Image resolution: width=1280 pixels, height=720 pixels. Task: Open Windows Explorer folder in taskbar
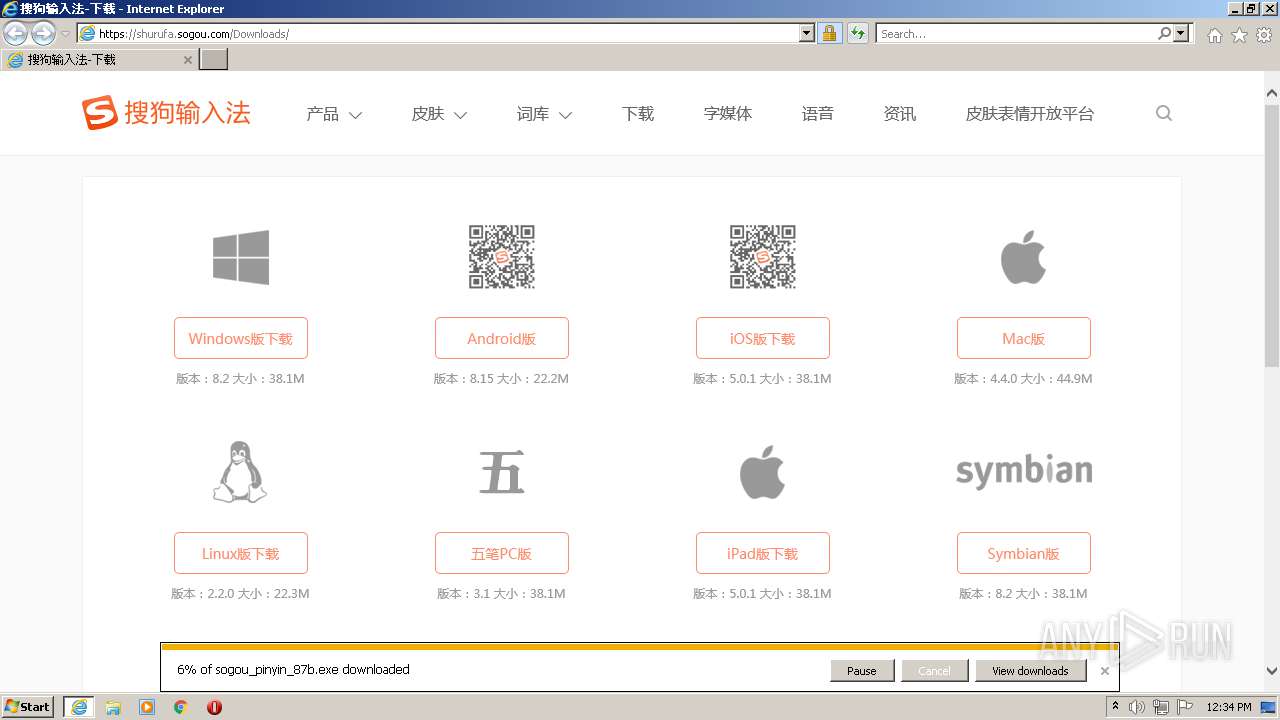pos(113,707)
